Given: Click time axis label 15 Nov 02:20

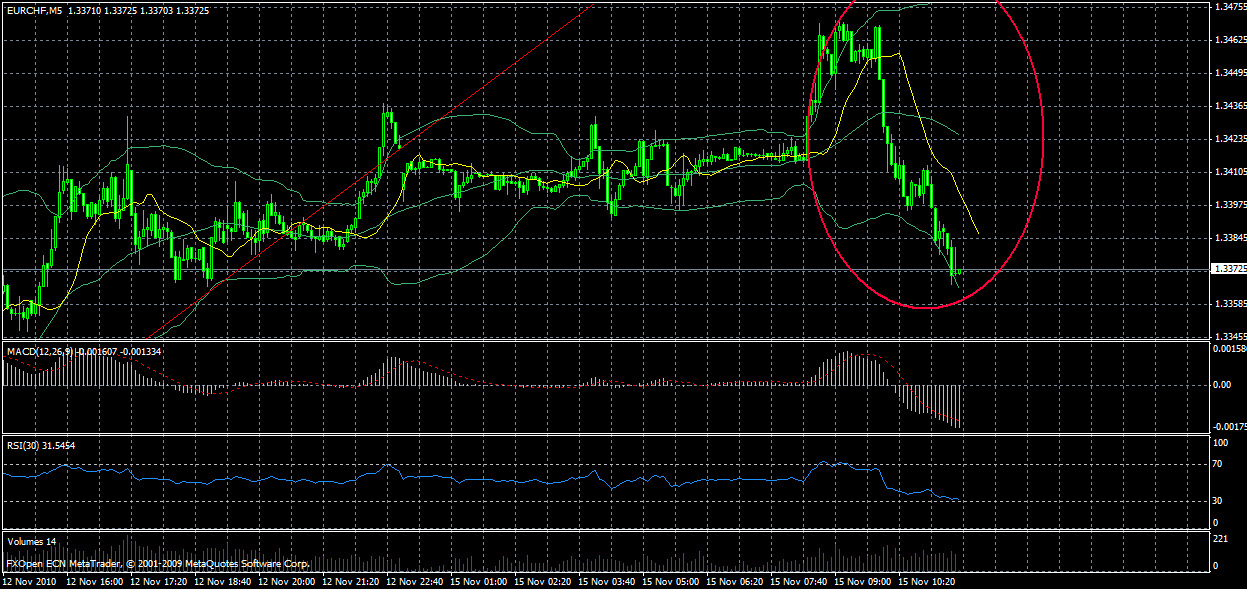Looking at the screenshot, I should coord(544,580).
